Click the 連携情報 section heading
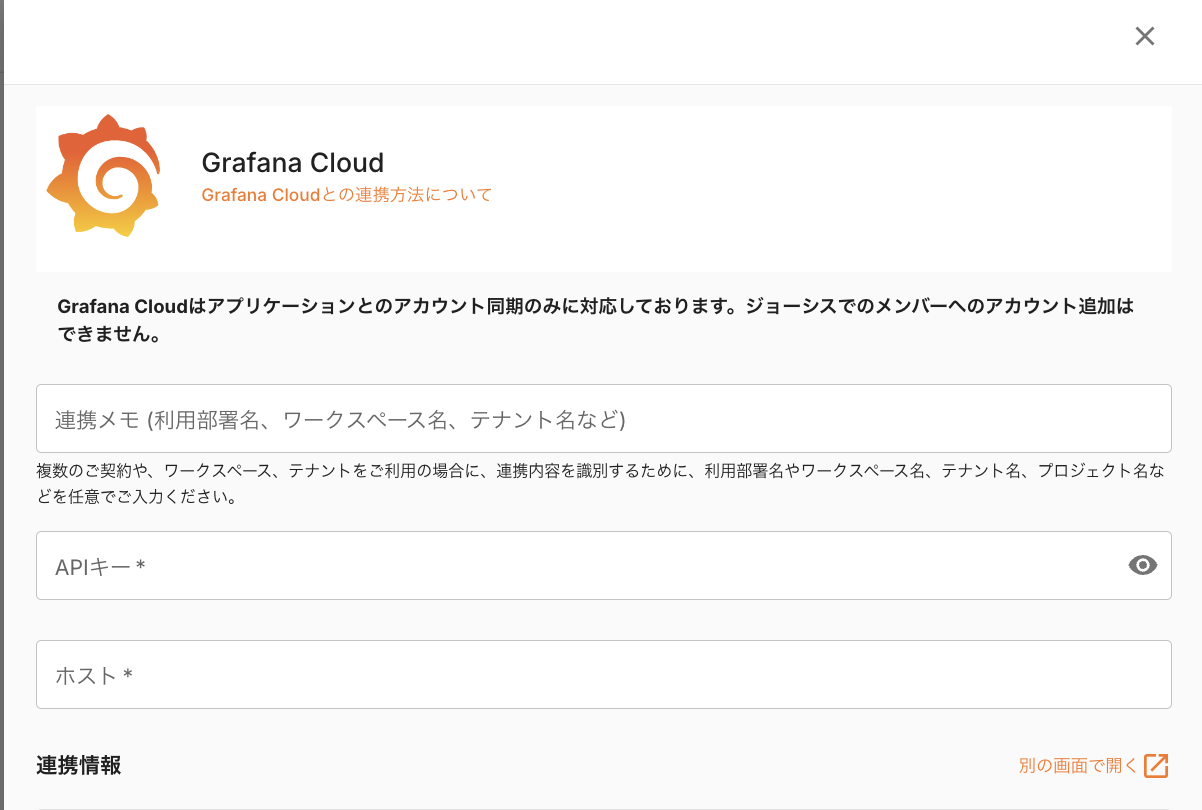The width and height of the screenshot is (1202, 810). click(x=79, y=766)
